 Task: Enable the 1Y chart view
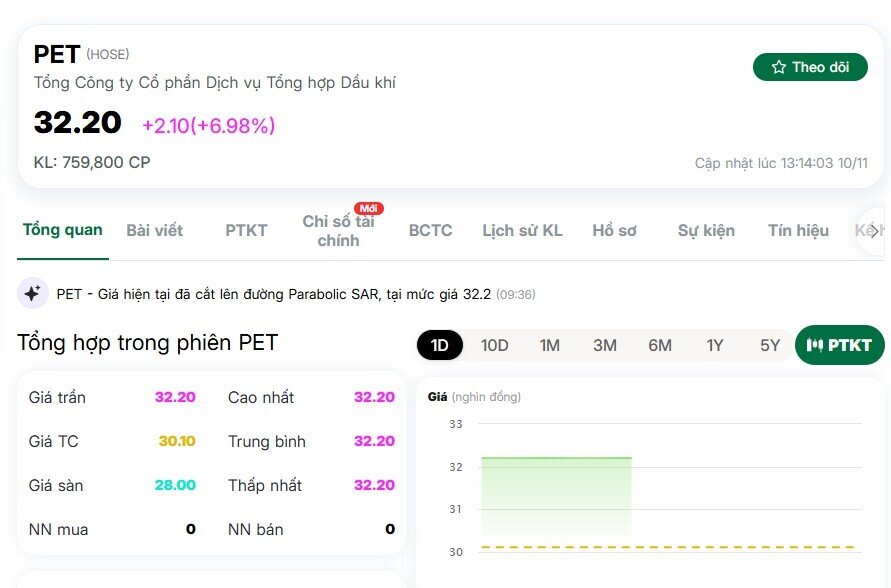click(714, 344)
